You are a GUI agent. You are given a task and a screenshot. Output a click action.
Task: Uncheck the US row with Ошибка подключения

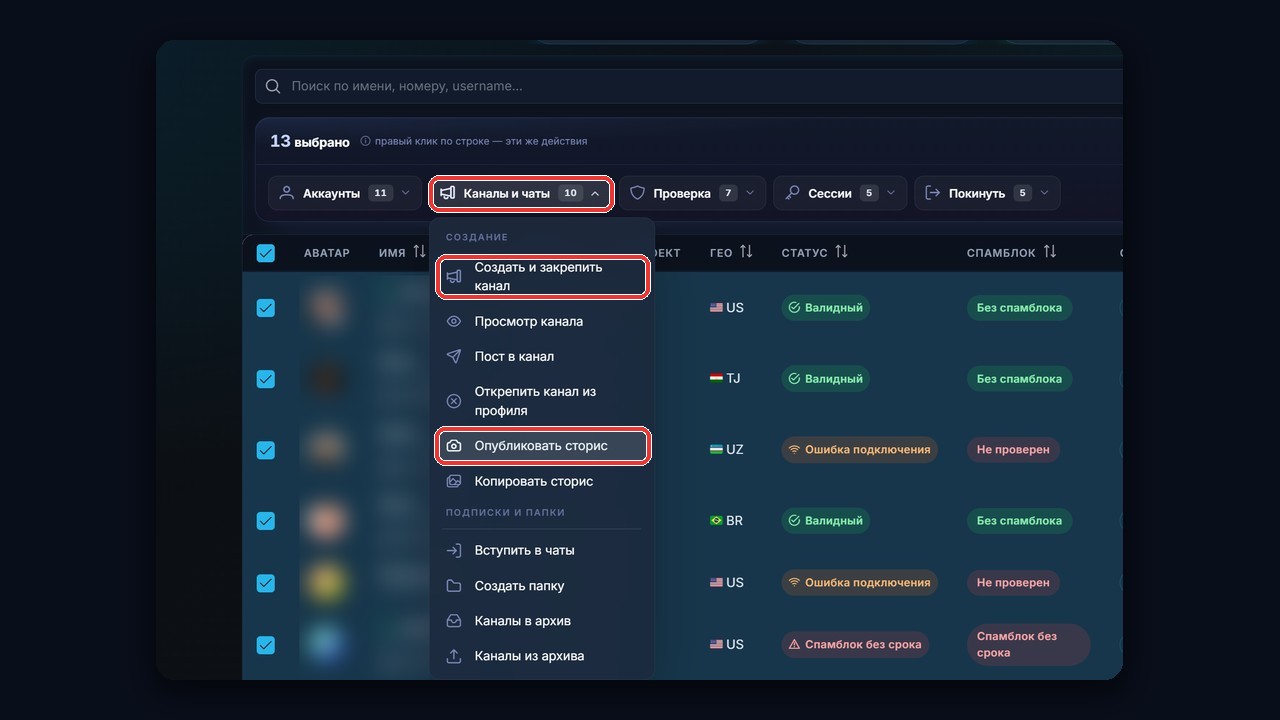point(266,583)
